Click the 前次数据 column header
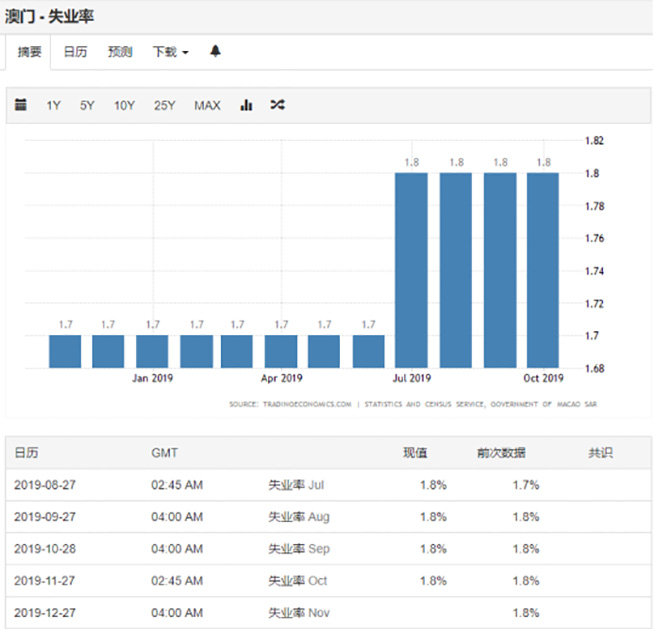Viewport: 654px width, 629px height. pos(508,453)
